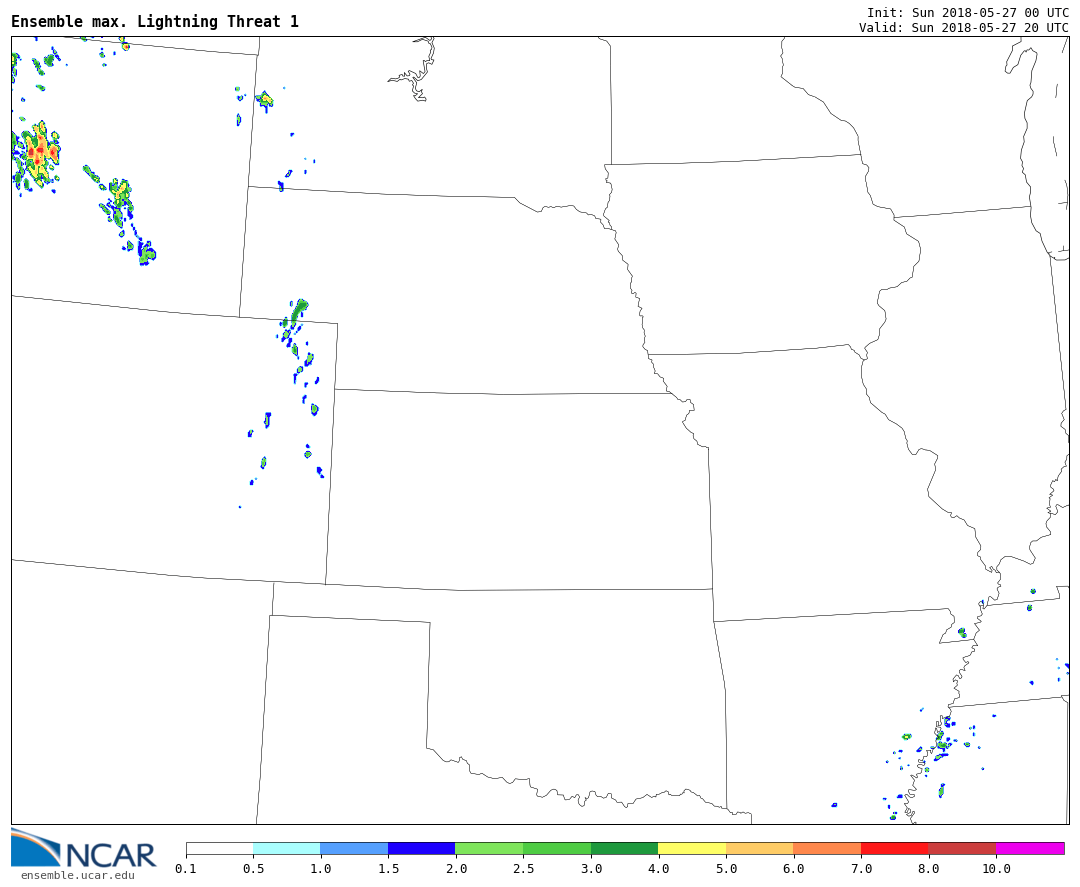Click the Valid time text
Screen dimensions: 1080x887
(963, 27)
